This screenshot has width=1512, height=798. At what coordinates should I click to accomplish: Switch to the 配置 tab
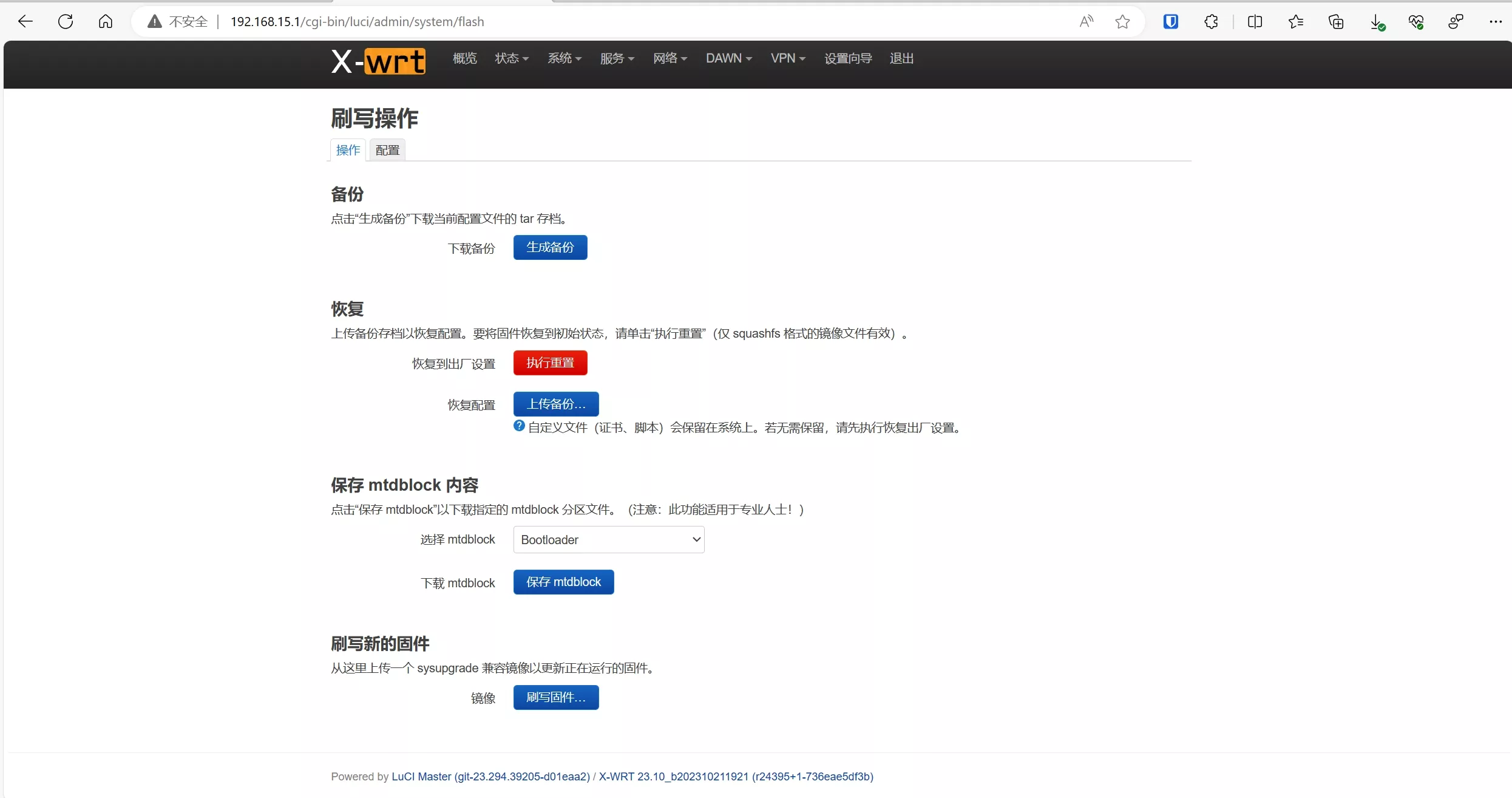click(387, 150)
